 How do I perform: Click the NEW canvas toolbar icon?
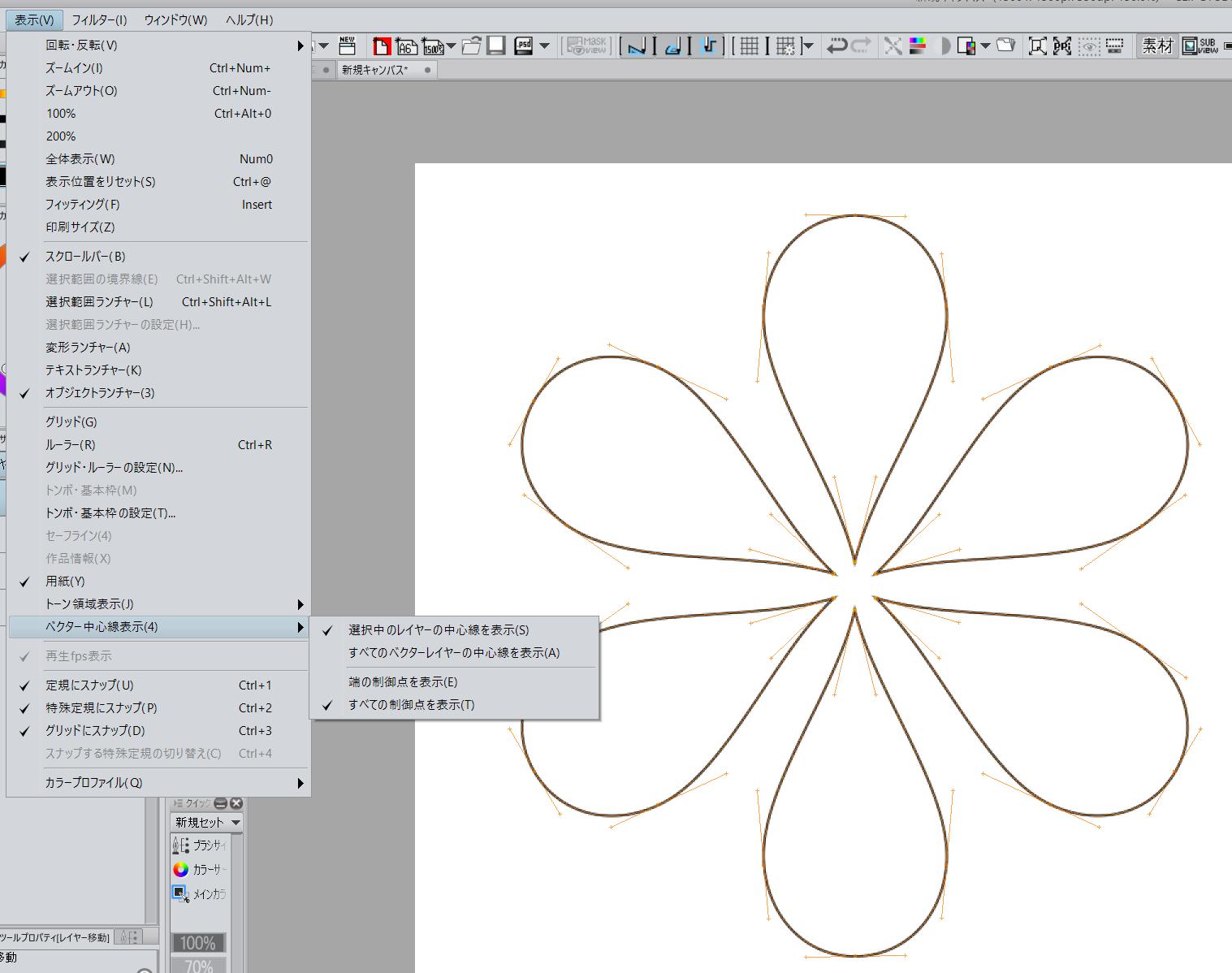[348, 45]
